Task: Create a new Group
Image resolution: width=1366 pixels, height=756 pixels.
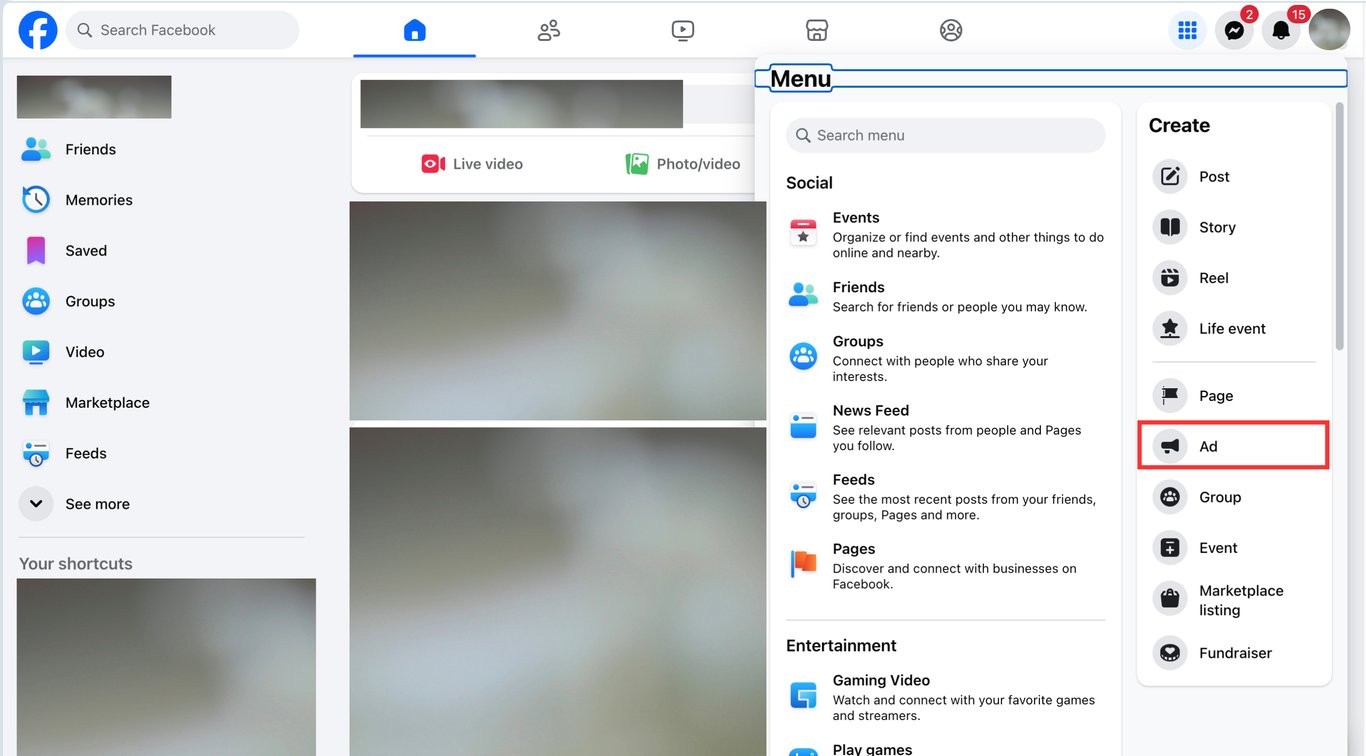Action: coord(1234,497)
